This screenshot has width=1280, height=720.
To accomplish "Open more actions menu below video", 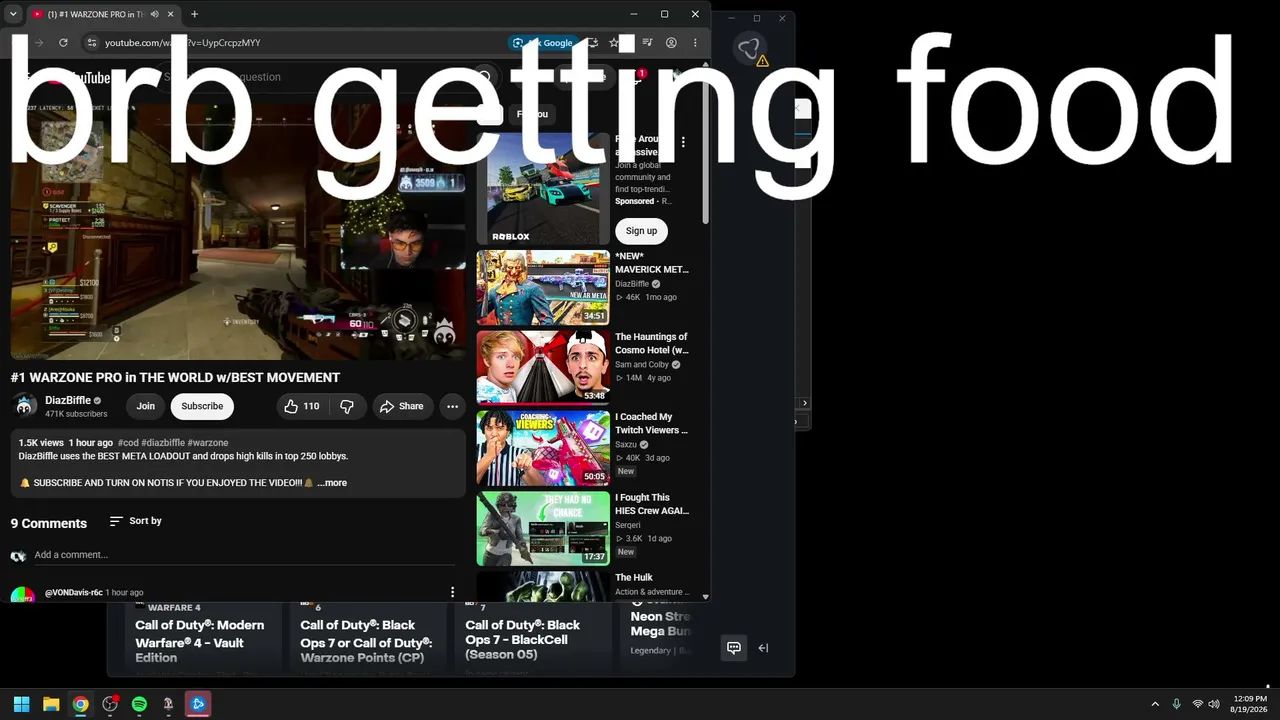I will [452, 406].
